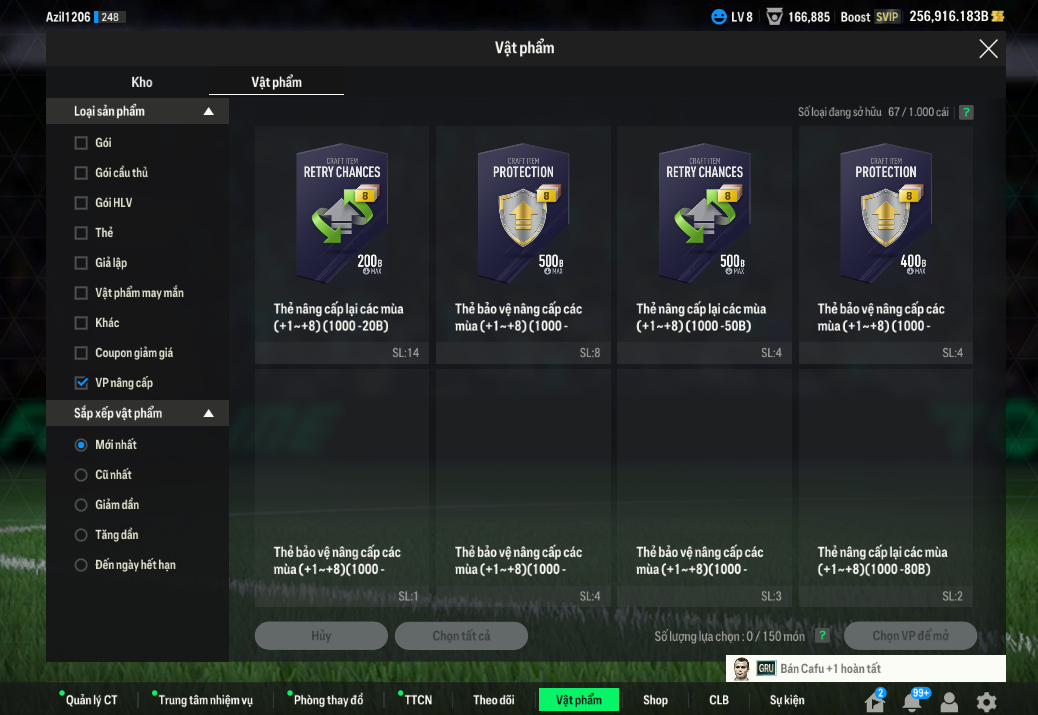
Task: Enable the Gói cầu thủ checkbox
Action: coord(81,173)
